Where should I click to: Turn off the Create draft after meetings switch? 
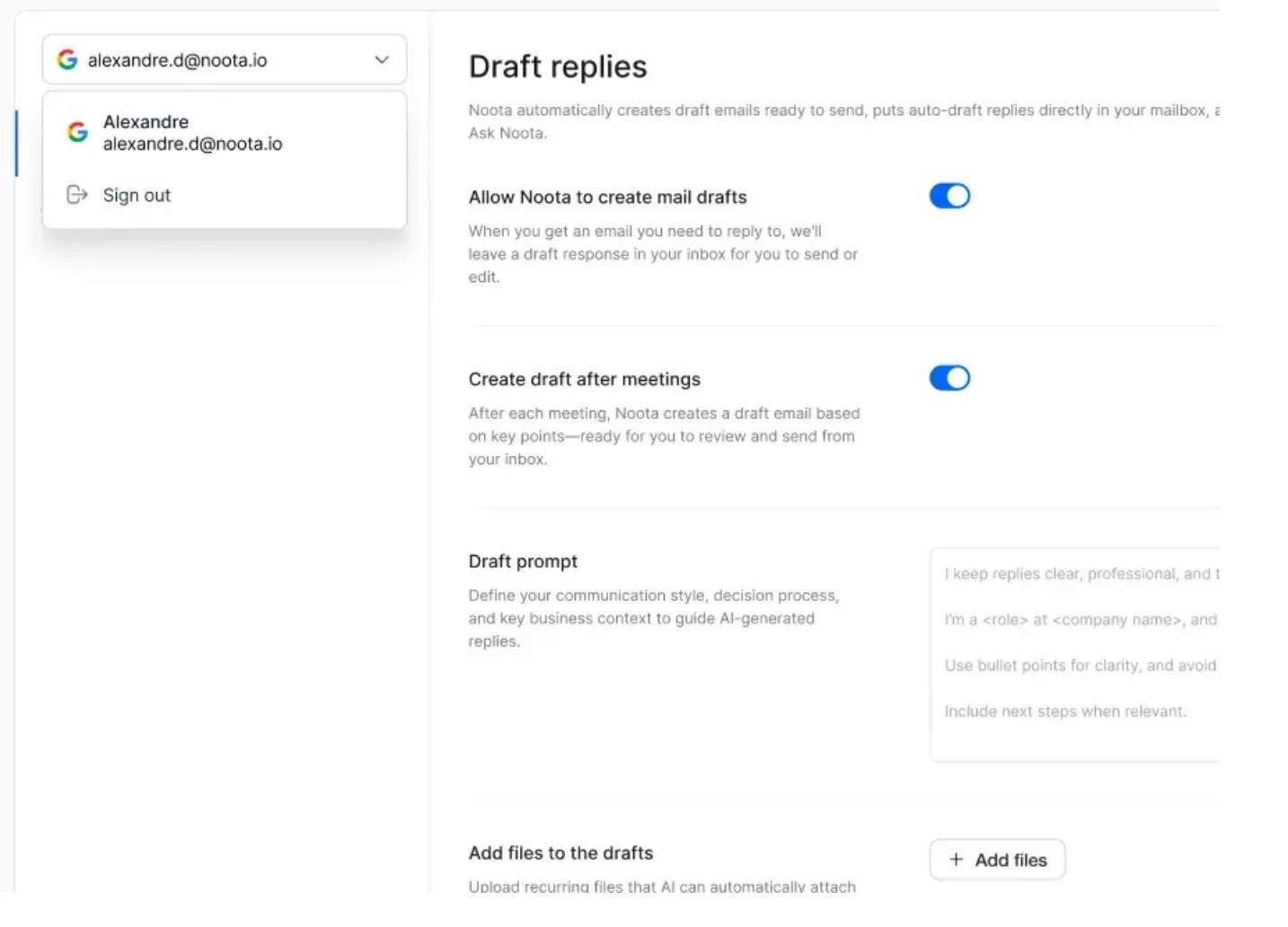click(949, 377)
